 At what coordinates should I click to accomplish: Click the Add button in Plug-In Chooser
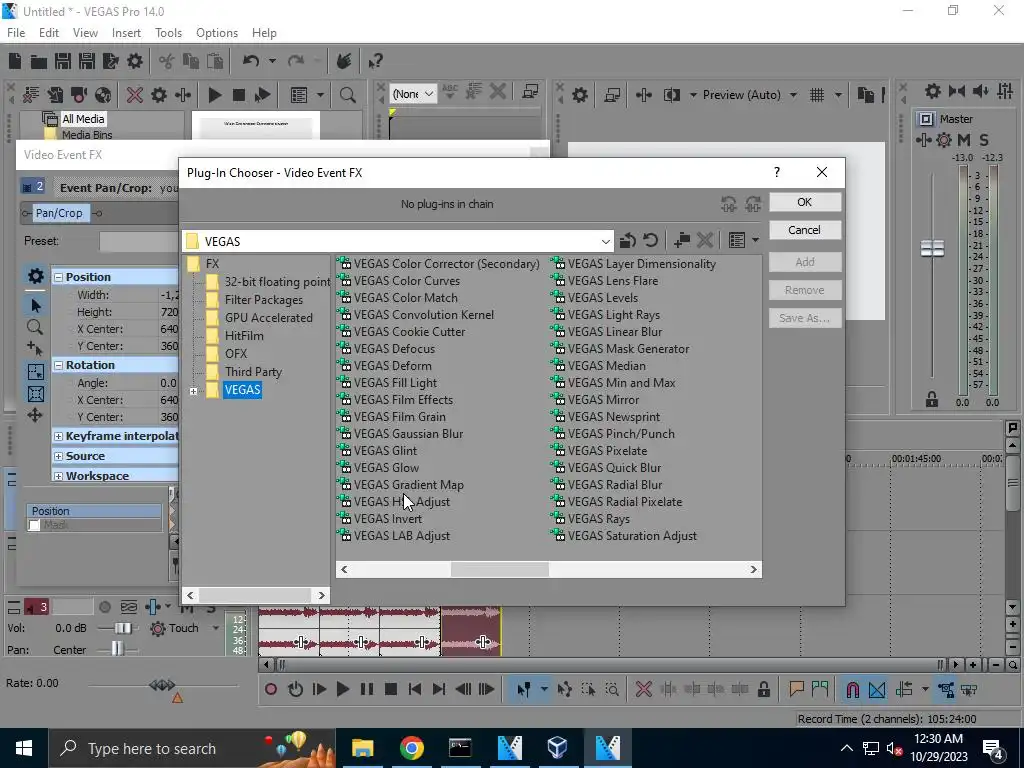(x=805, y=262)
